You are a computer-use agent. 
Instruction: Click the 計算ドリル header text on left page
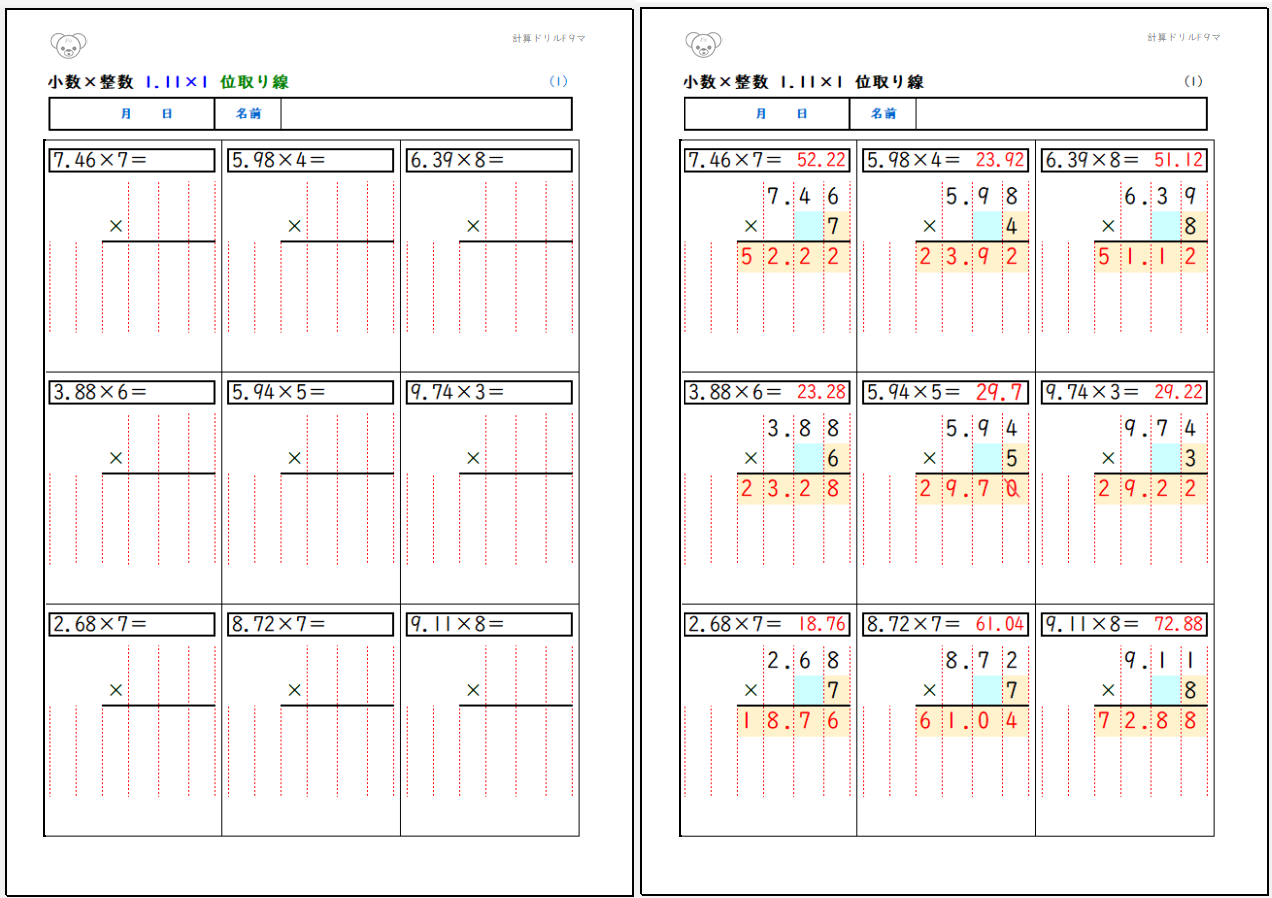click(548, 38)
